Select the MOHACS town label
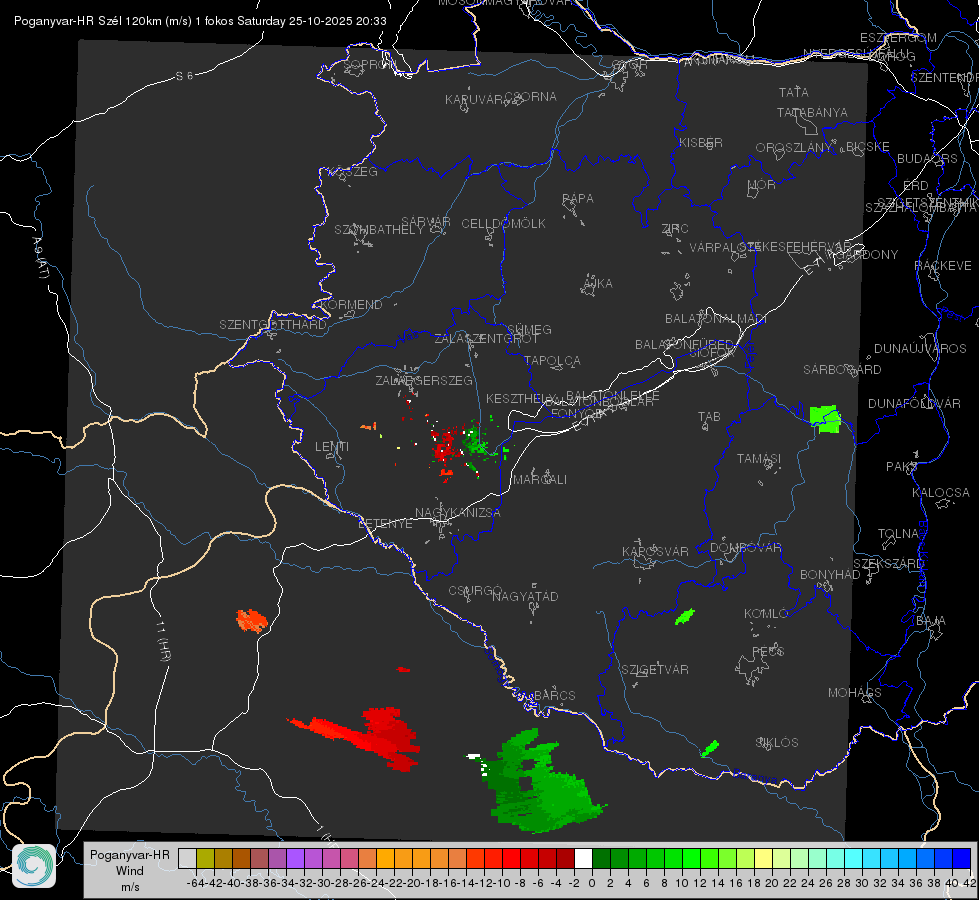979x900 pixels. point(855,693)
